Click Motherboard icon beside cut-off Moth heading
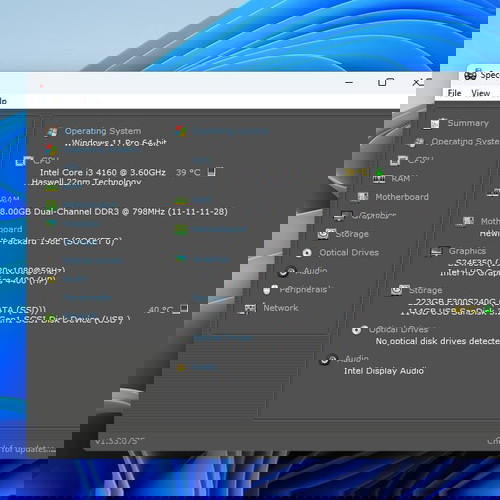The image size is (500, 500). tap(469, 221)
